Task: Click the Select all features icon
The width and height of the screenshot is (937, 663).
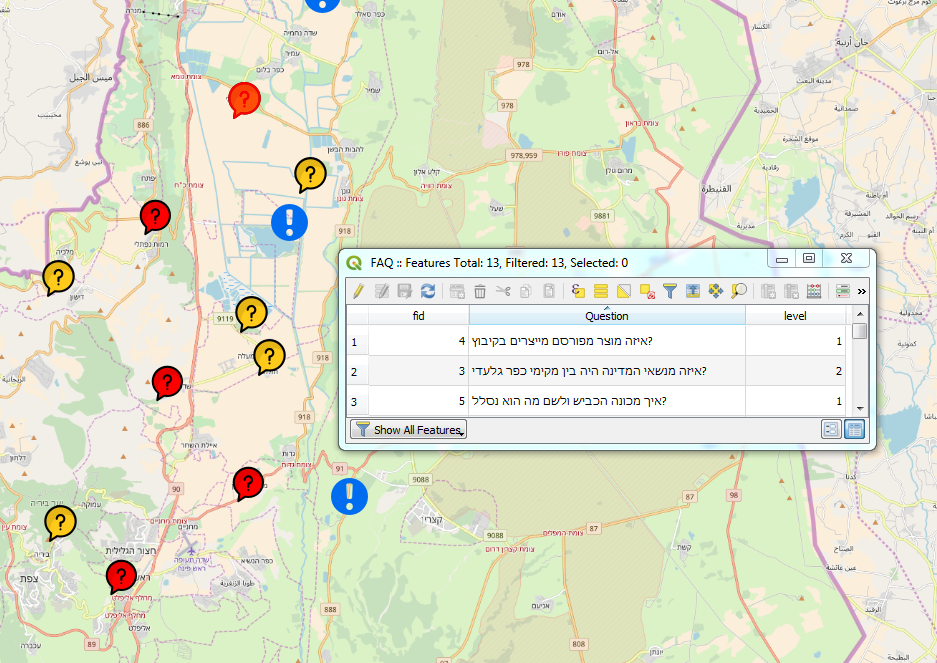Action: point(601,291)
